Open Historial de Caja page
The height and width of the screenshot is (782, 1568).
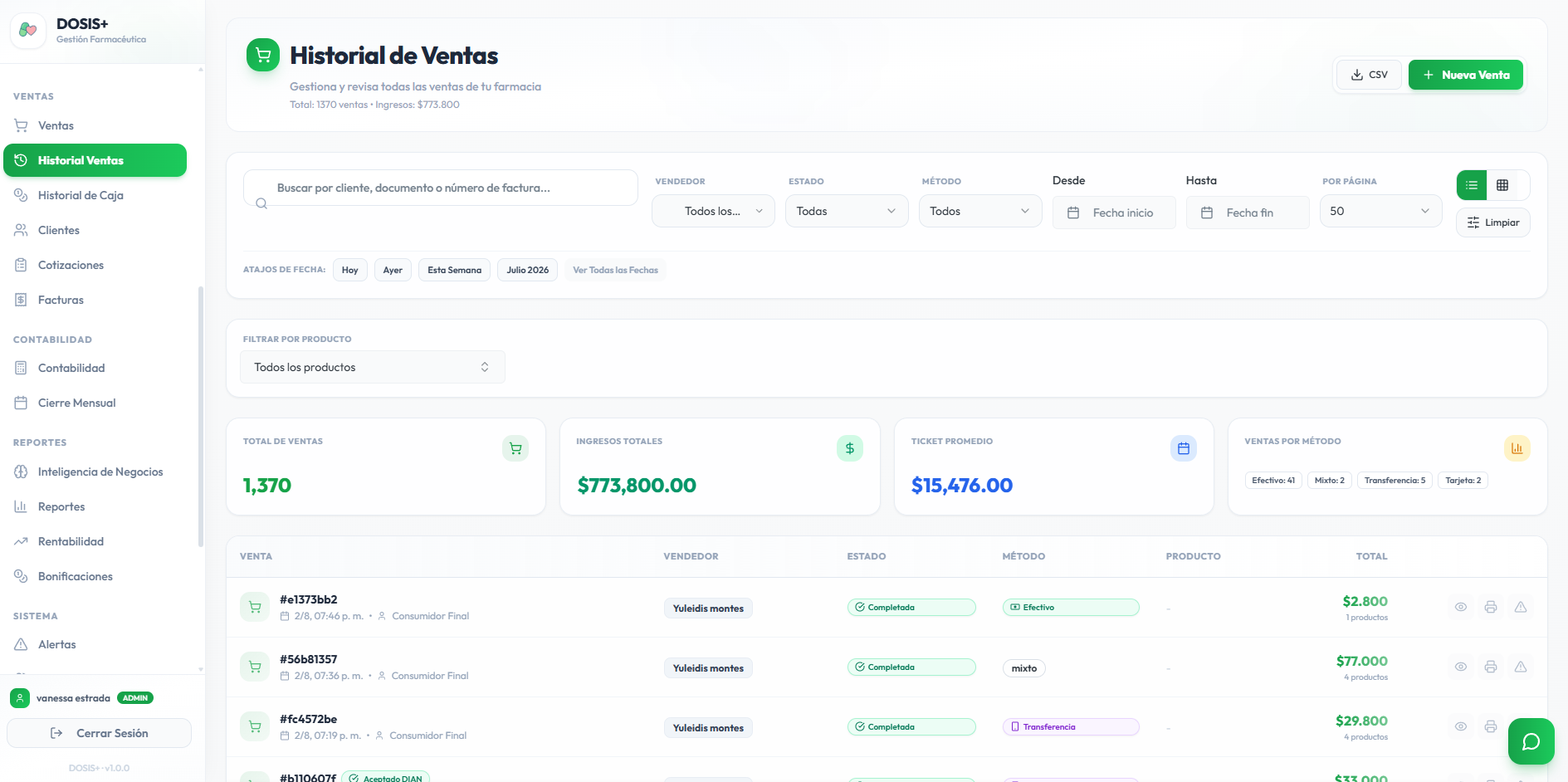point(95,195)
